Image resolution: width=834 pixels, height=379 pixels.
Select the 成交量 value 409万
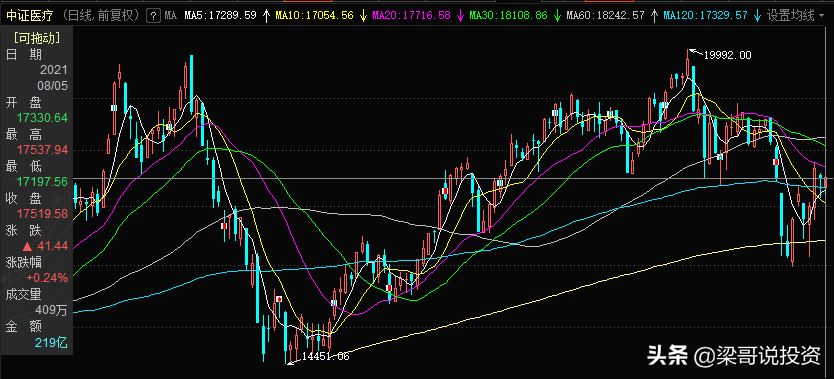[x=52, y=310]
